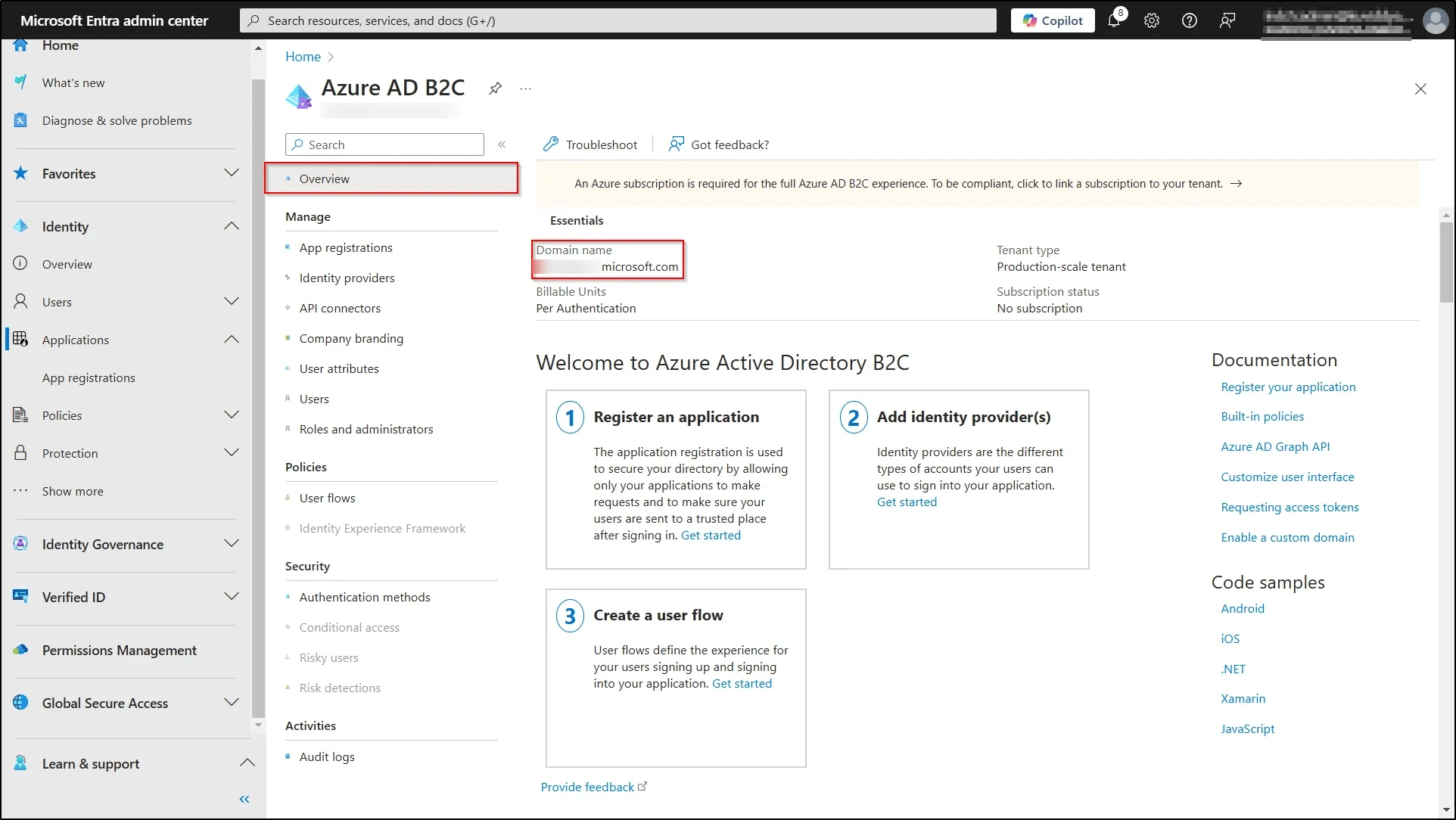Image resolution: width=1456 pixels, height=820 pixels.
Task: Select the Identity icon in the sidebar
Action: pos(20,225)
